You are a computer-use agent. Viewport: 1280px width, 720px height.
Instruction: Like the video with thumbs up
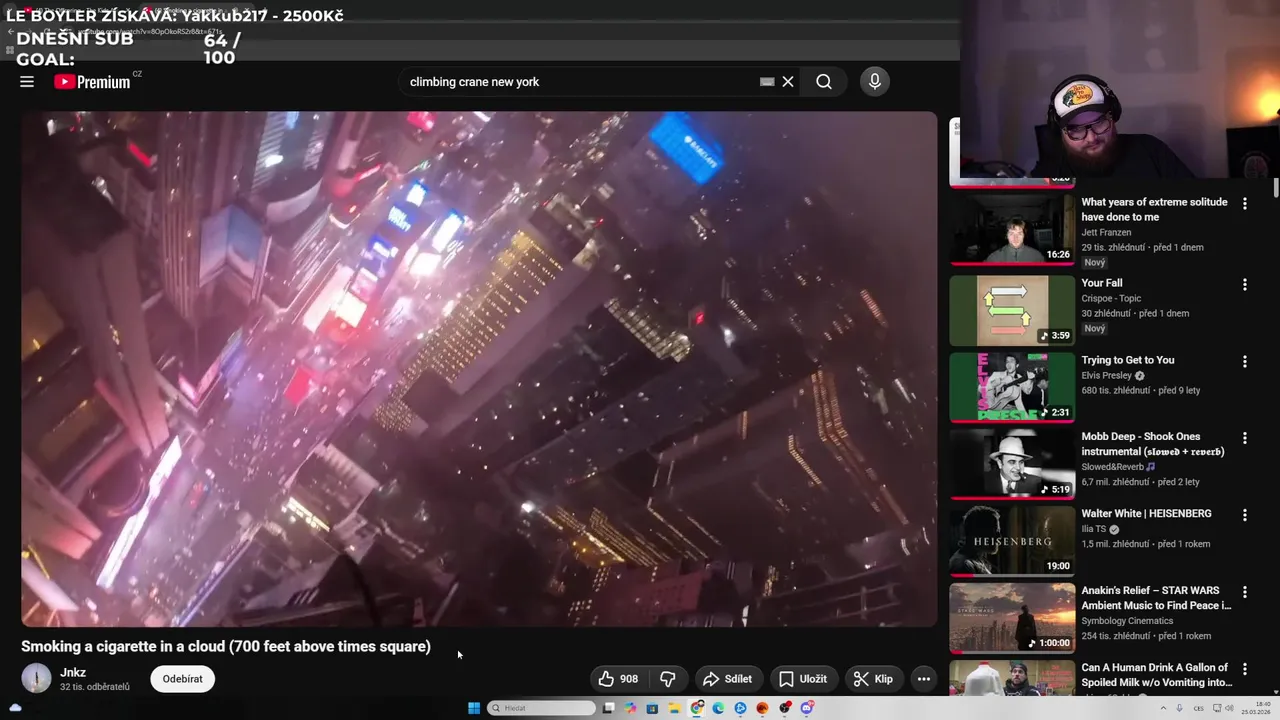click(619, 679)
